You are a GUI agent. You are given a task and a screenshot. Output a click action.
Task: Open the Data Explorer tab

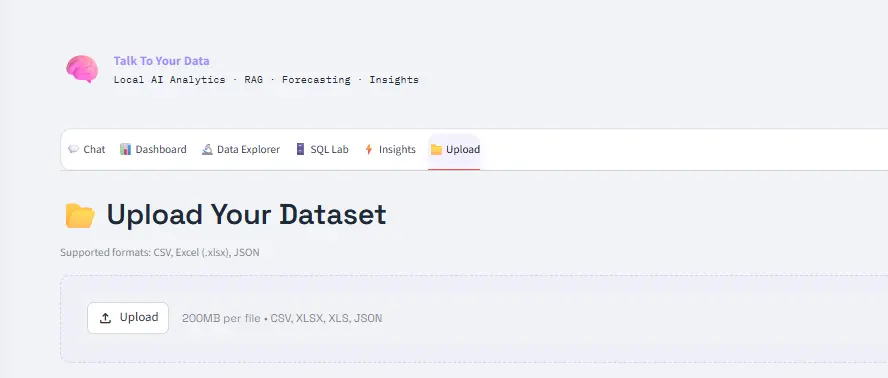coord(241,150)
